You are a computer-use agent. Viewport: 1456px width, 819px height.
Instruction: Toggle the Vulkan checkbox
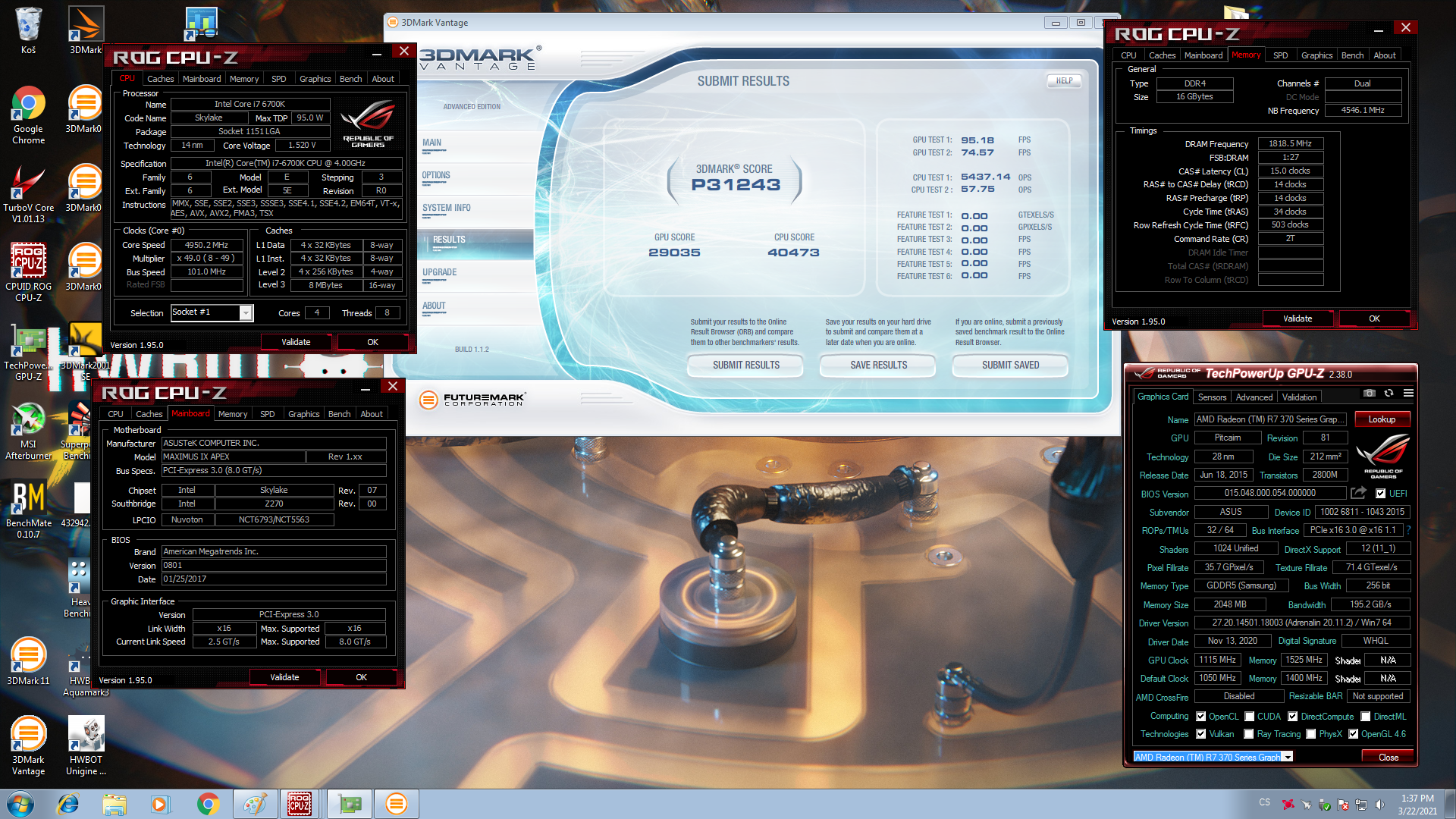[x=1200, y=734]
